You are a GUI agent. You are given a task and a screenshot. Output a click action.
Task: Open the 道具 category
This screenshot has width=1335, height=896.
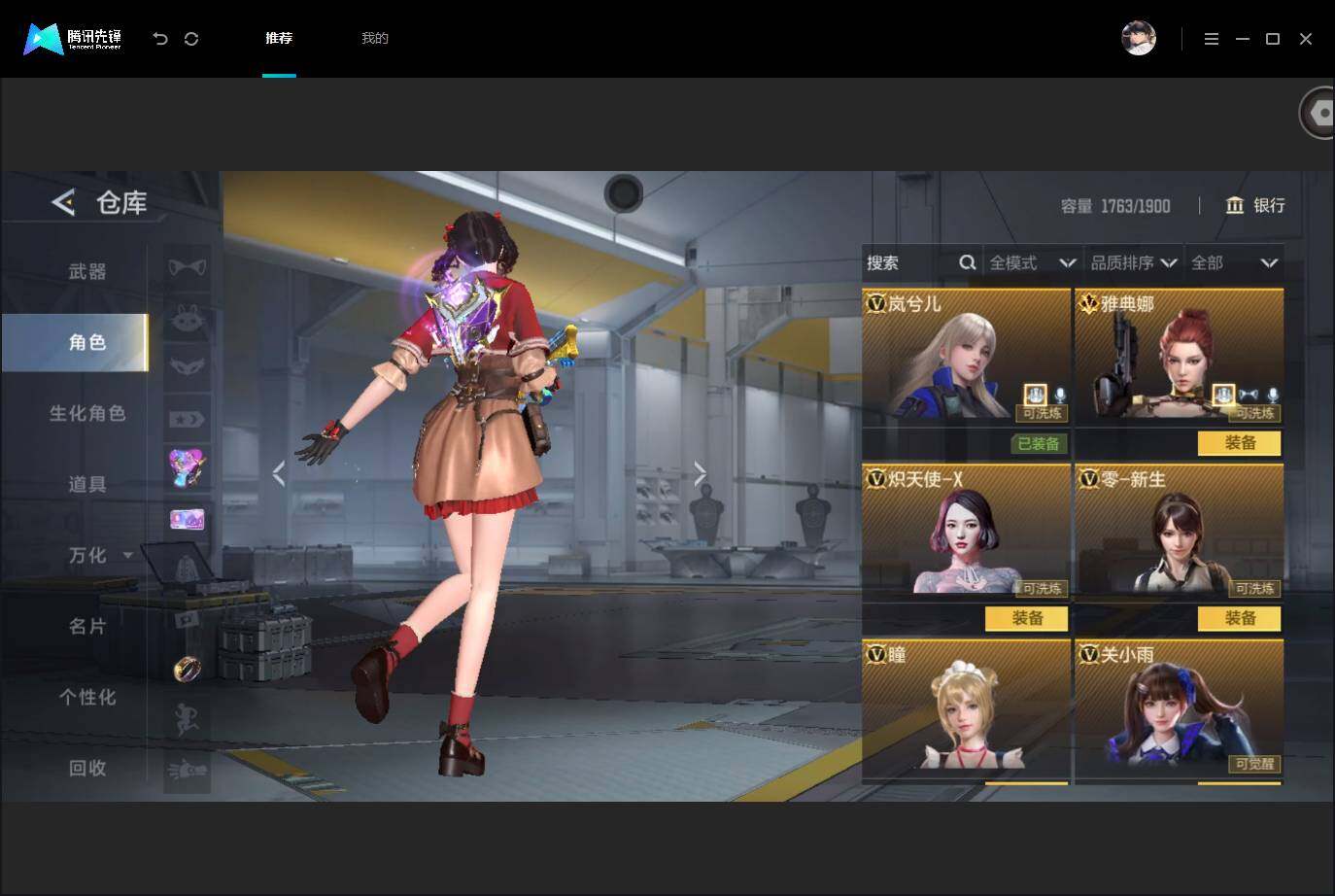(87, 484)
